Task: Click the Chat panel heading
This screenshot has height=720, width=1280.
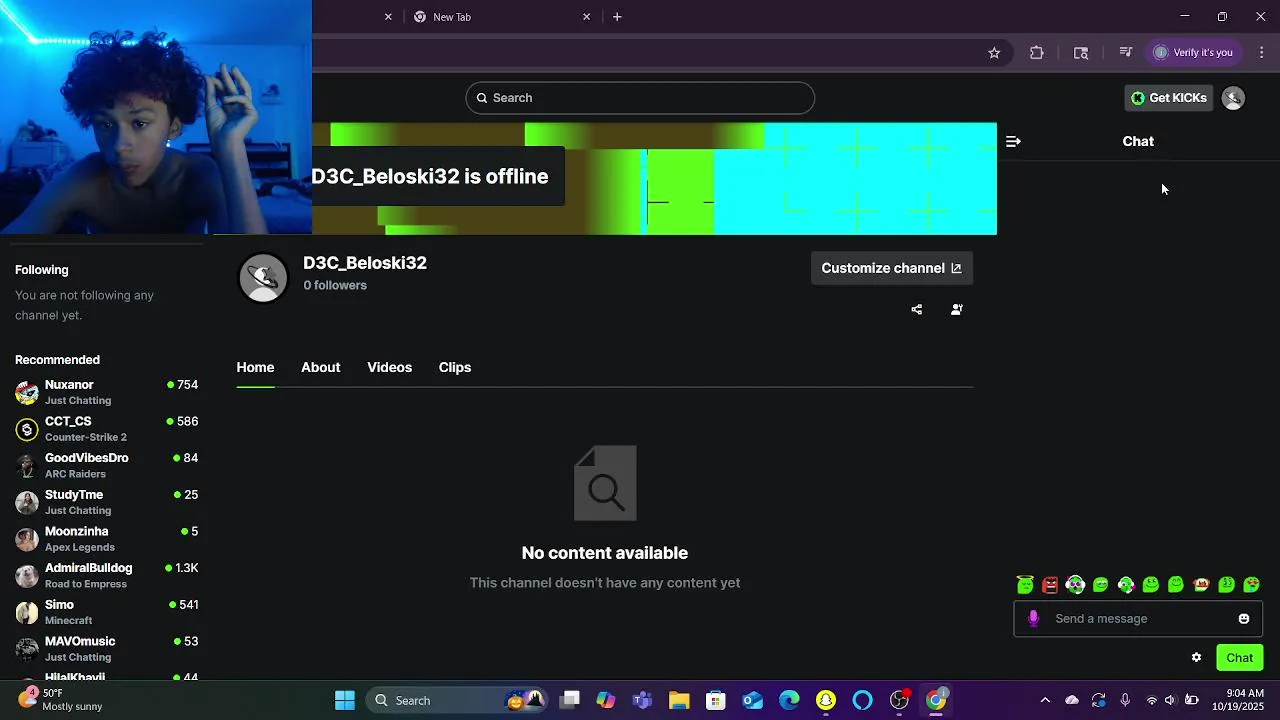Action: [x=1138, y=142]
